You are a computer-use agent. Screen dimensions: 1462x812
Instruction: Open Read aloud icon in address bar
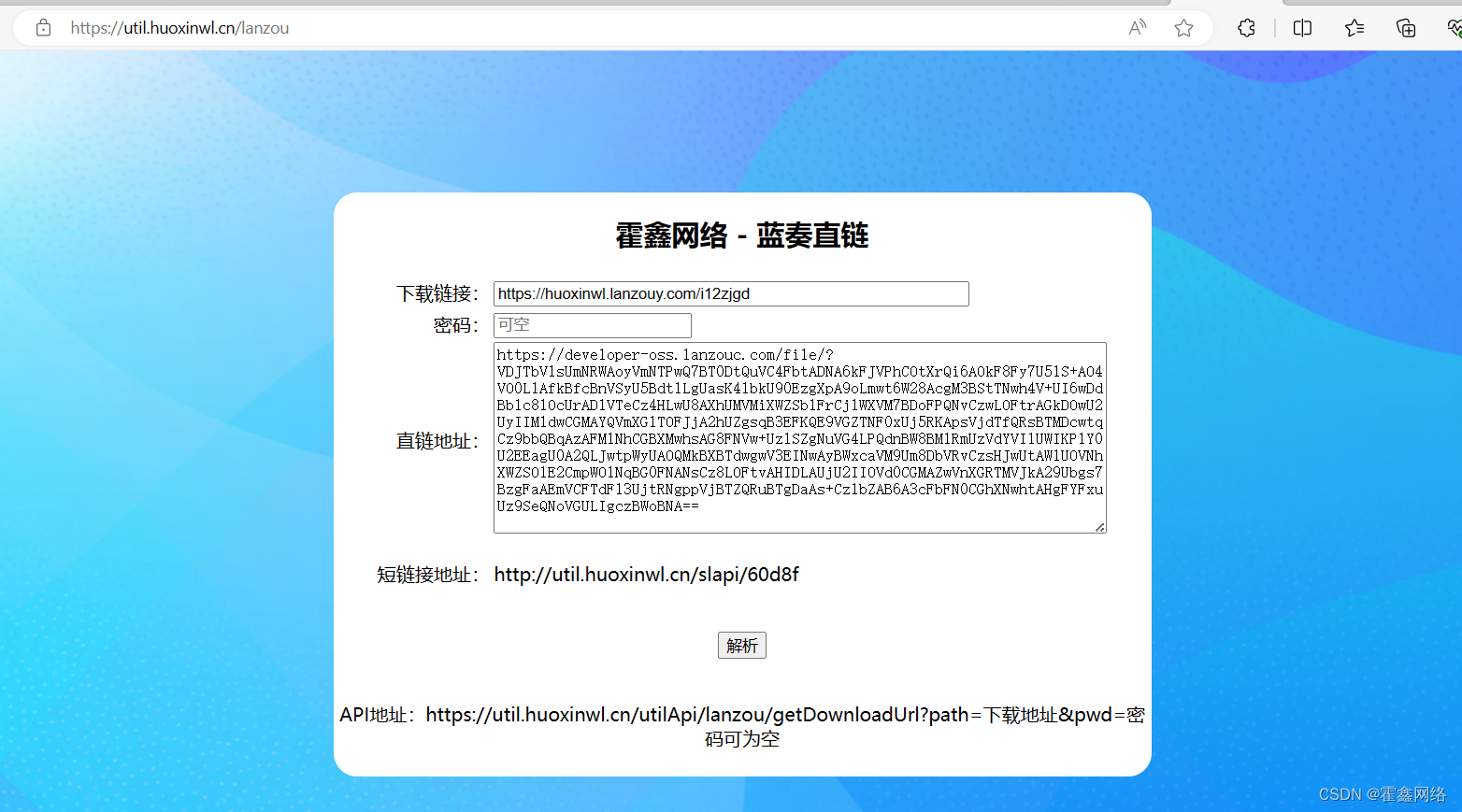[x=1138, y=28]
